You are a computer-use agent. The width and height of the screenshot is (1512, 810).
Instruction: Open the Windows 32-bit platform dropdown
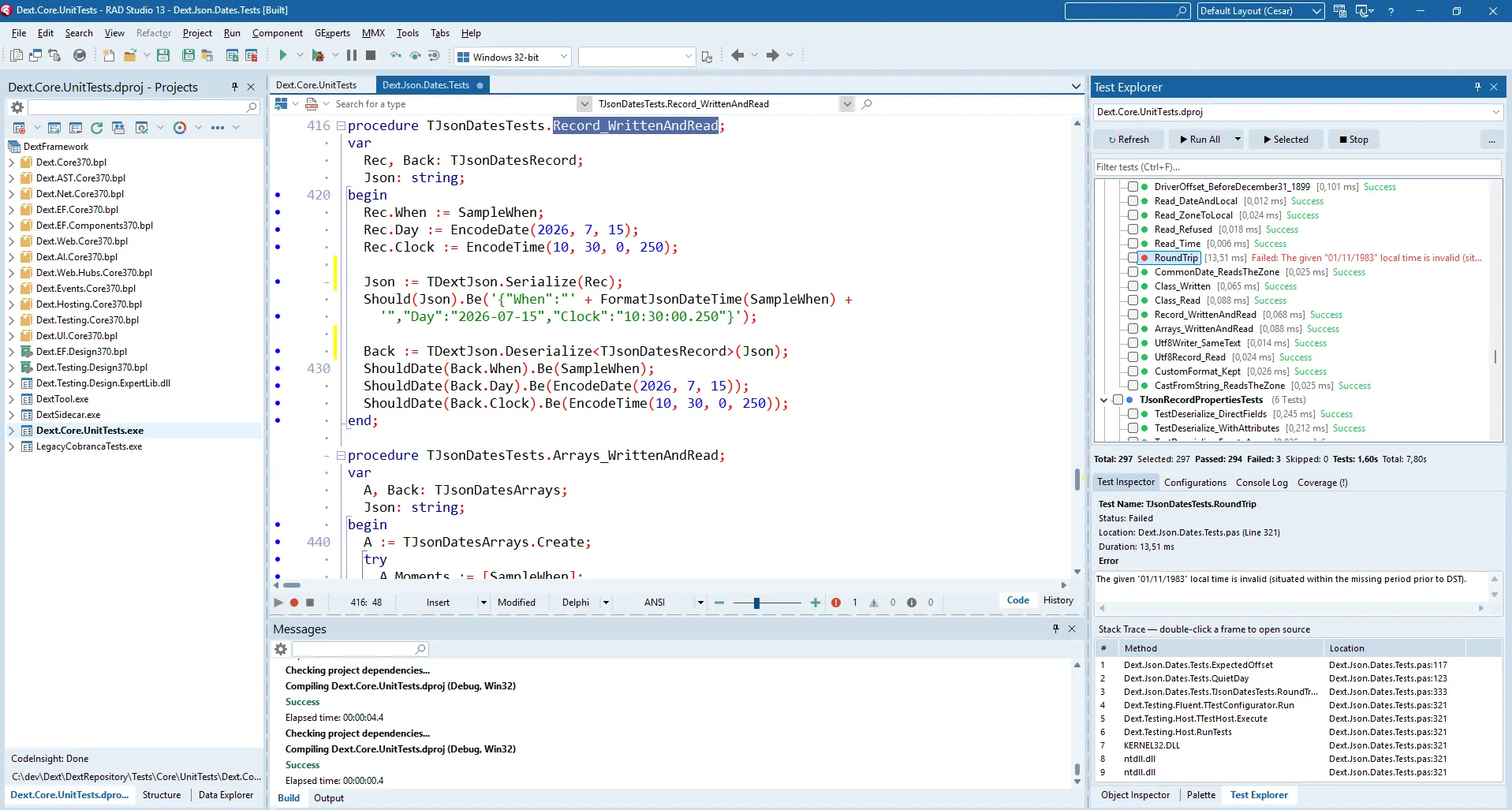point(513,57)
